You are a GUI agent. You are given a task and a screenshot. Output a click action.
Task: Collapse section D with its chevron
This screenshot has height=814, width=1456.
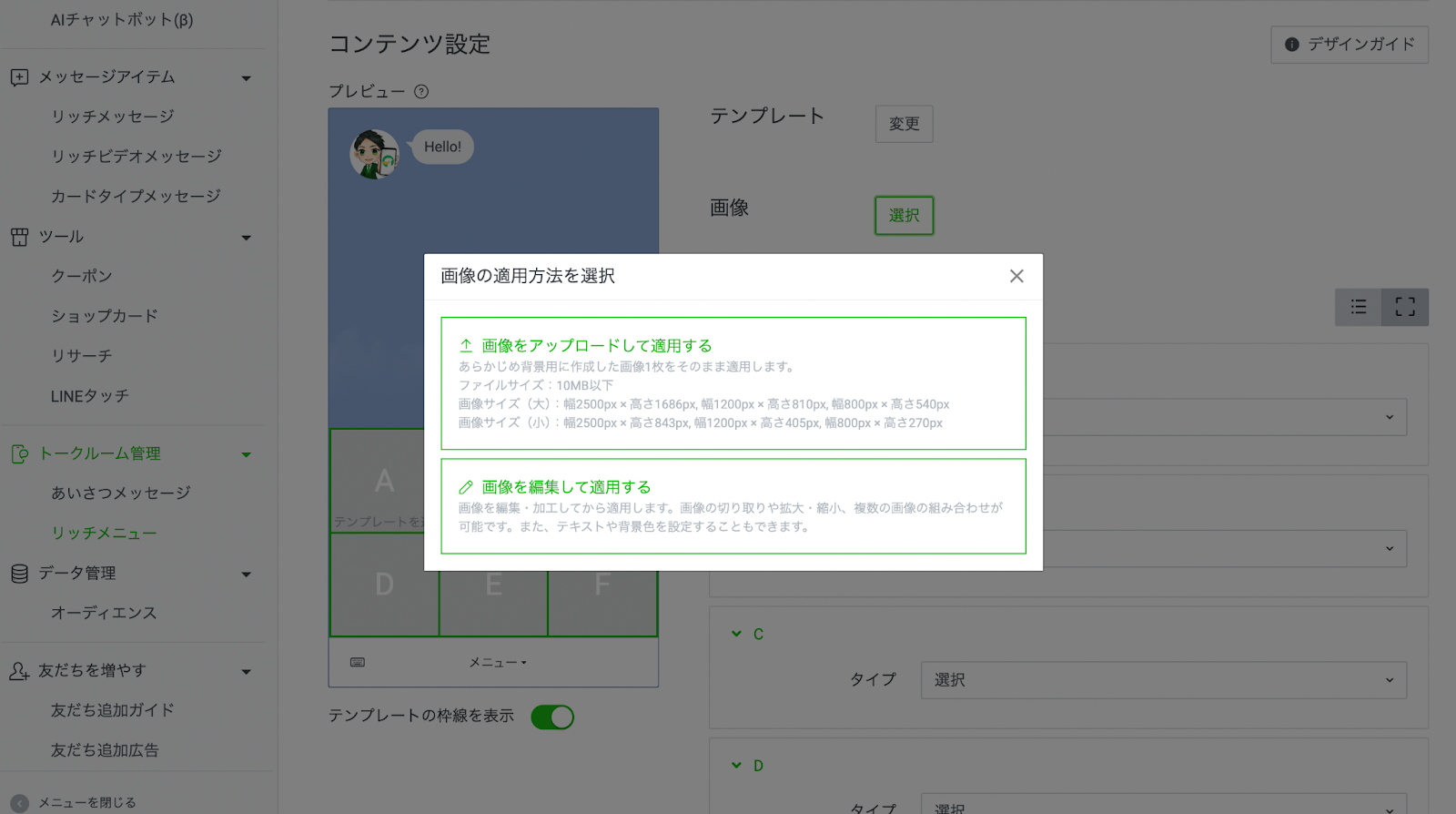pyautogui.click(x=736, y=765)
